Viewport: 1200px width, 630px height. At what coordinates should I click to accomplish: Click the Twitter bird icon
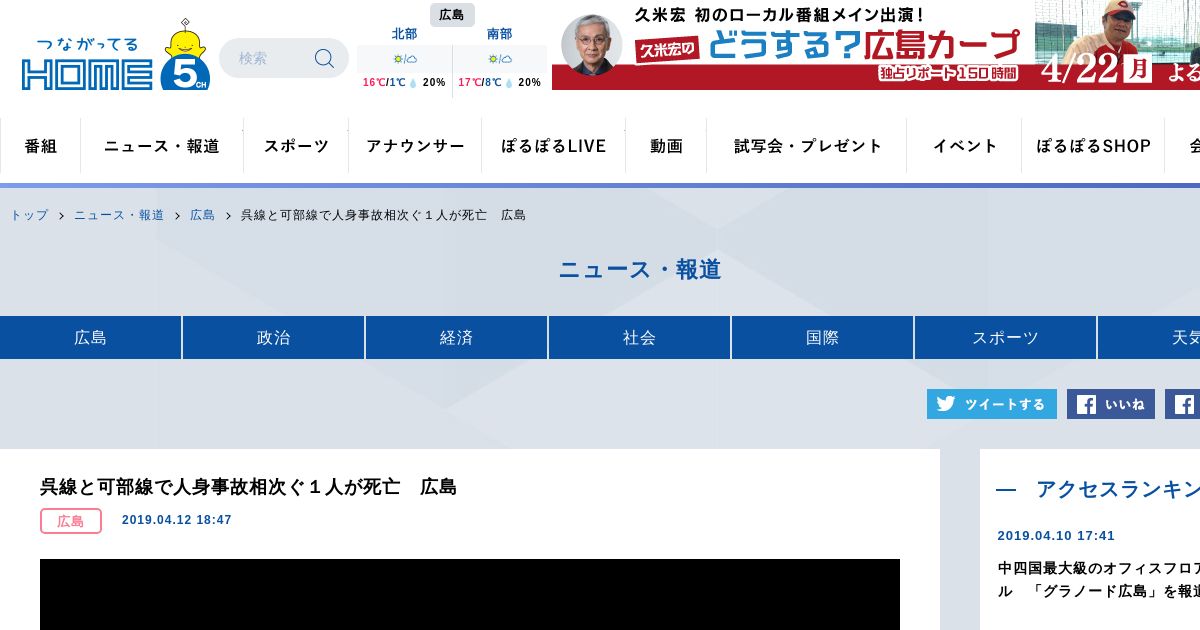(945, 404)
